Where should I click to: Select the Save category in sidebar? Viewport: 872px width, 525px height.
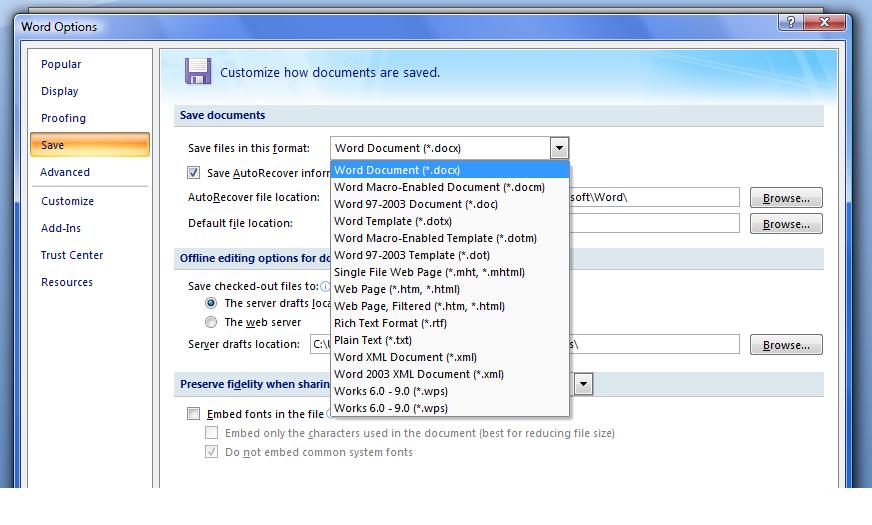pos(90,145)
